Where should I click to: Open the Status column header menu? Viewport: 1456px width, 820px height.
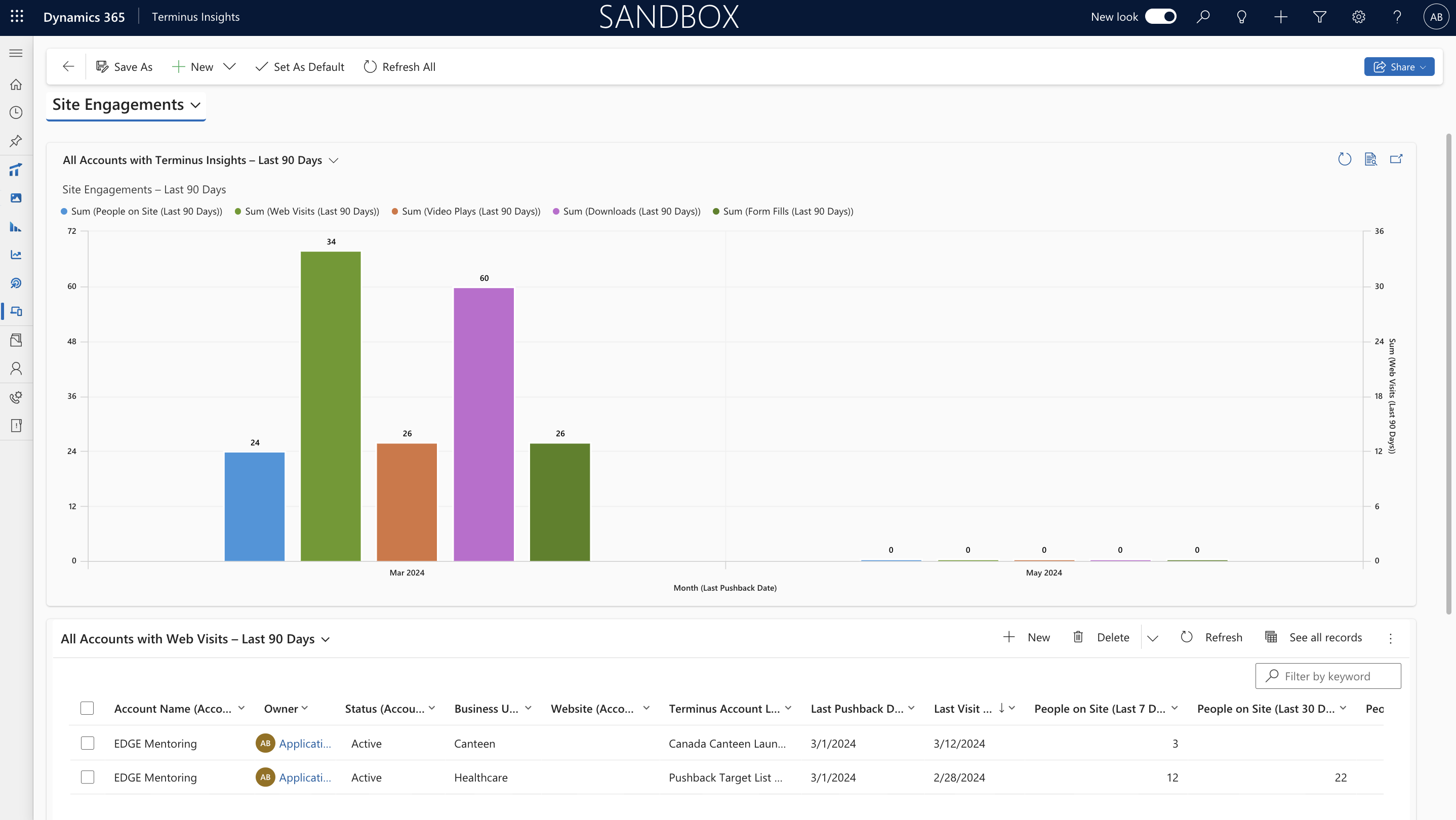pyautogui.click(x=432, y=708)
